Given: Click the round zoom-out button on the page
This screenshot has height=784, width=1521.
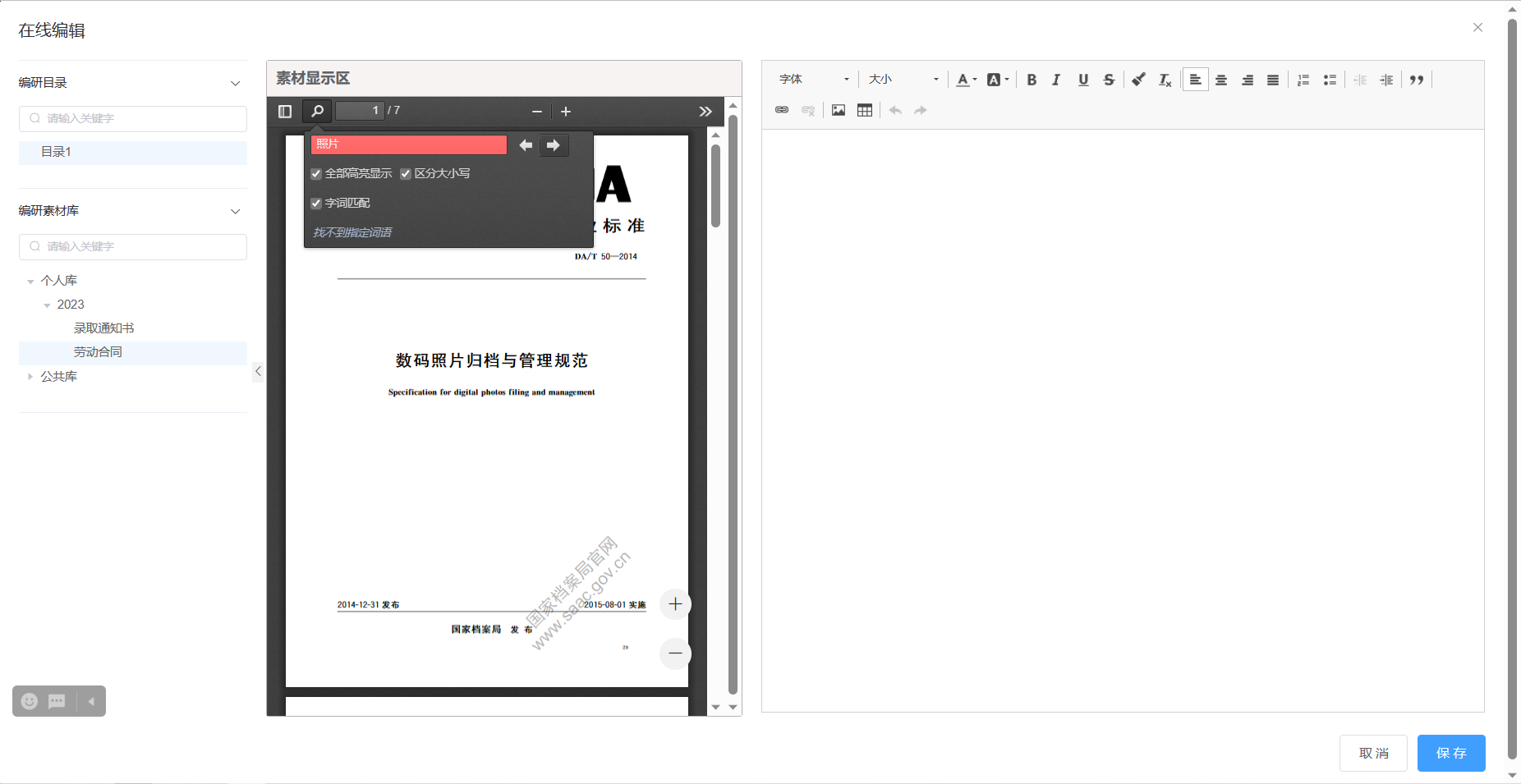Looking at the screenshot, I should [x=675, y=653].
